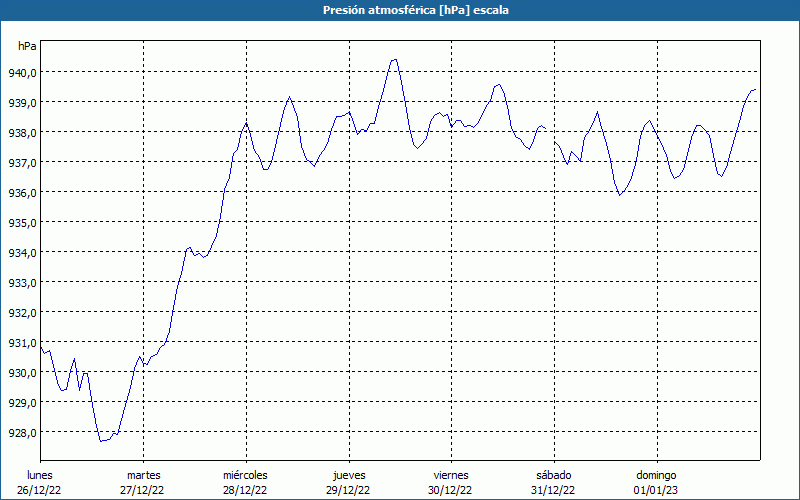Select the 'viernes' day label
The image size is (800, 500).
click(x=451, y=475)
